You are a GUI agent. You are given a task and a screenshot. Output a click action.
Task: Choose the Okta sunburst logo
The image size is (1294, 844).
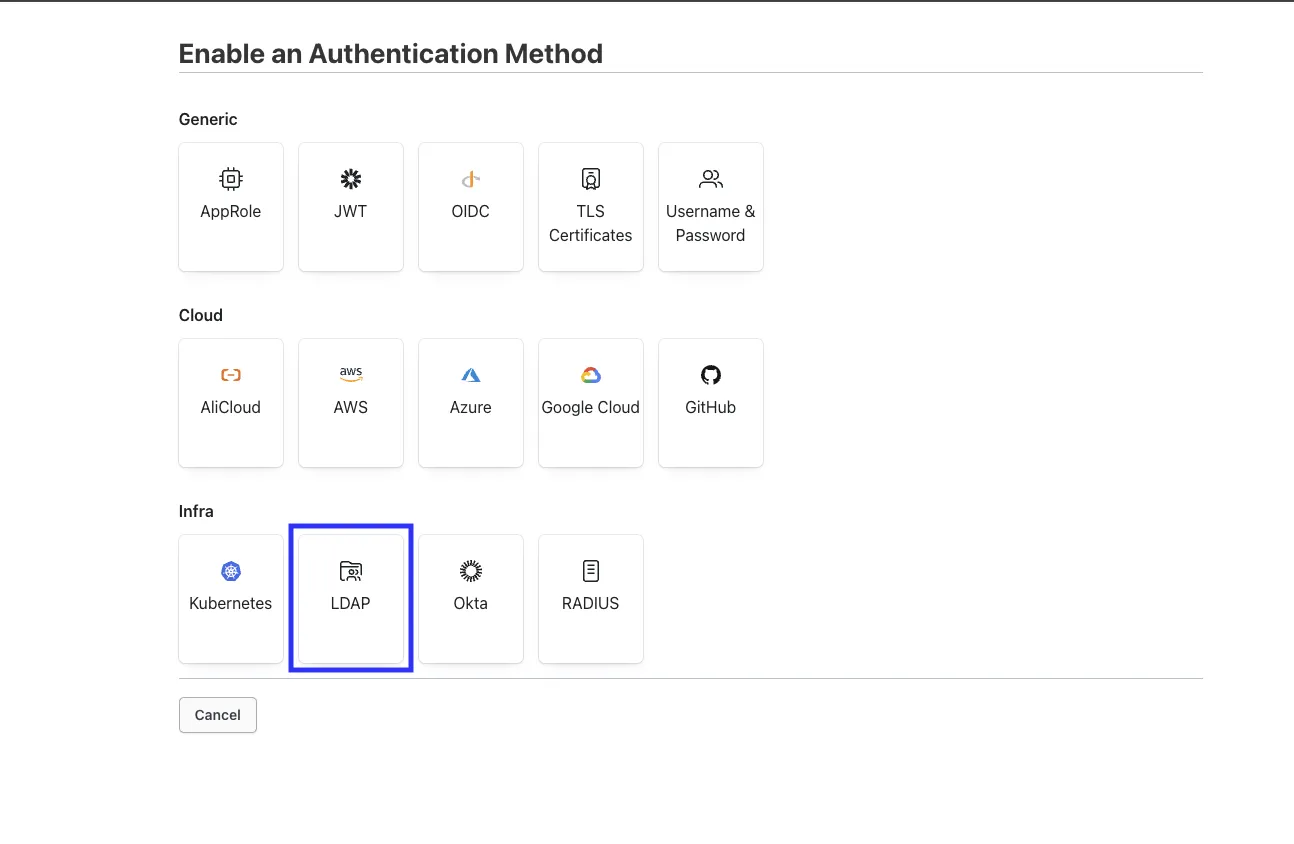471,571
